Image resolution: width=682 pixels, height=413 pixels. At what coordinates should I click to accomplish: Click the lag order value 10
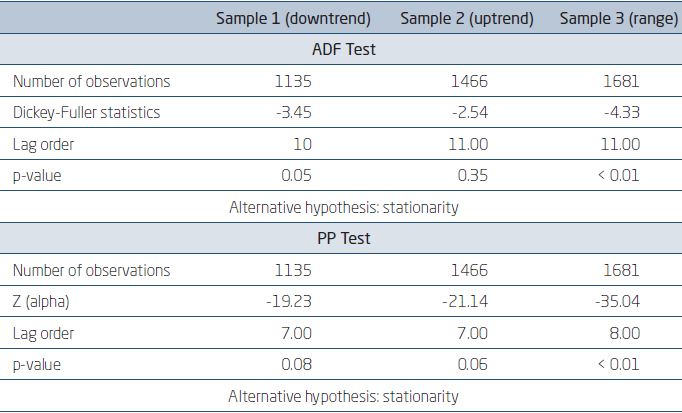pos(302,145)
